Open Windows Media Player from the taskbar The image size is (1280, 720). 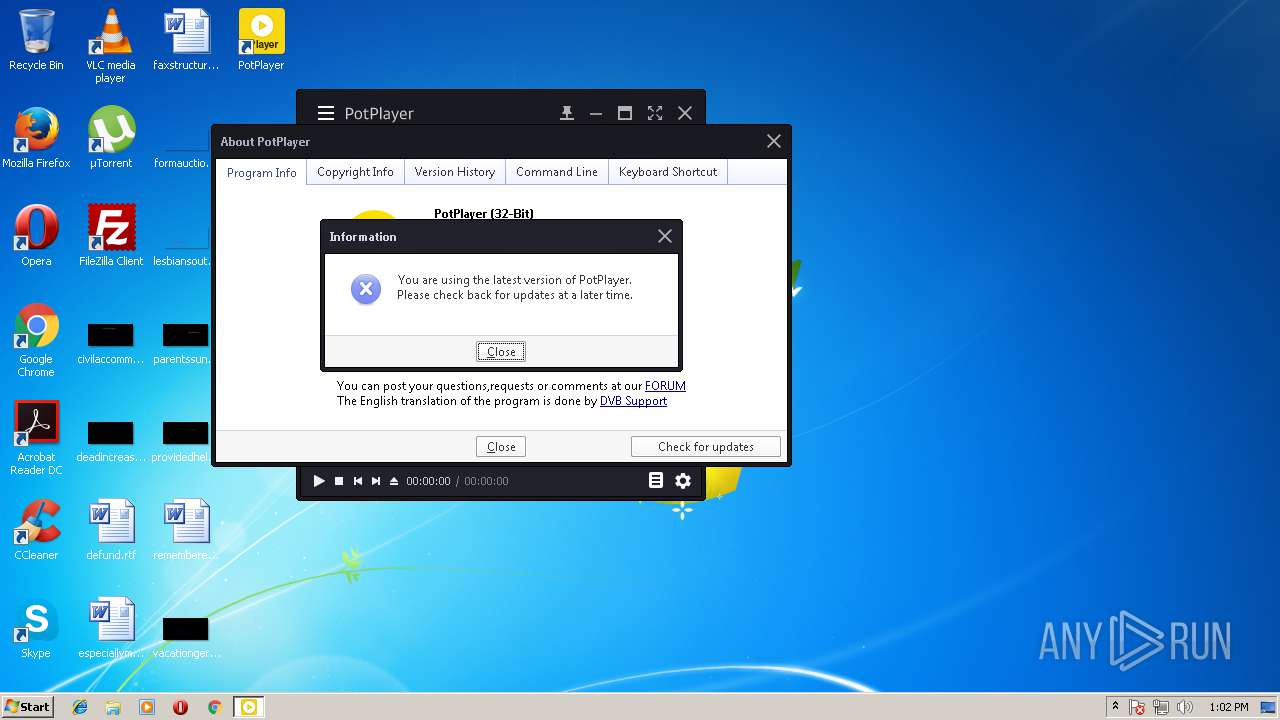coord(147,707)
